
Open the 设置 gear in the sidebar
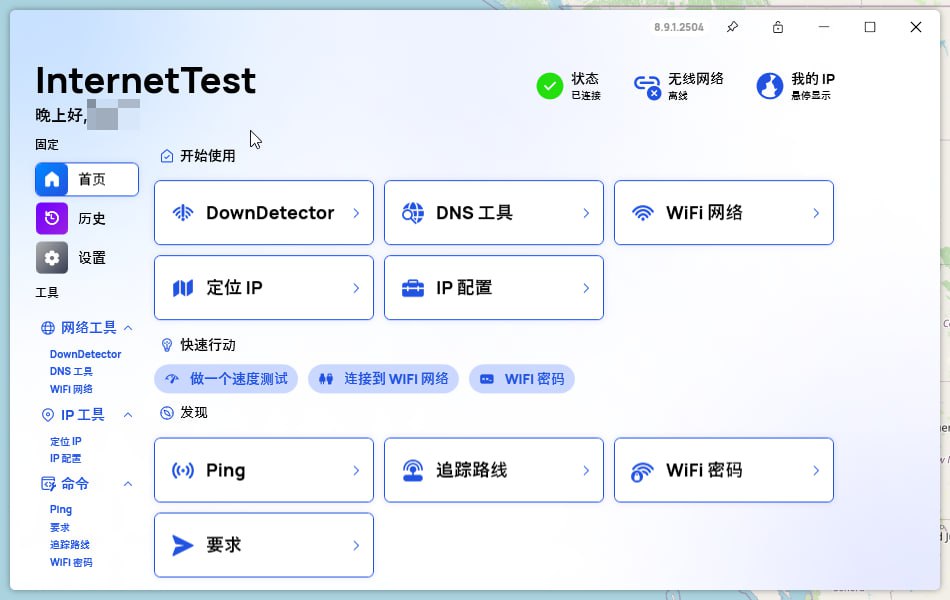(51, 257)
